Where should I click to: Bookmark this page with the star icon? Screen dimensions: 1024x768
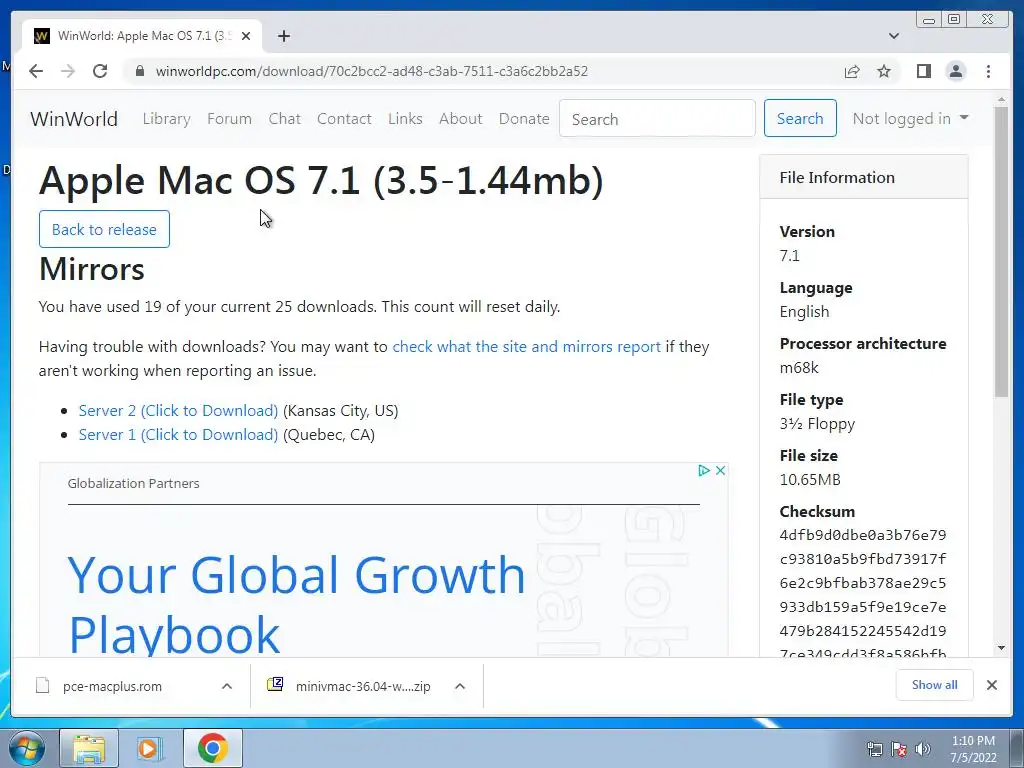click(884, 71)
